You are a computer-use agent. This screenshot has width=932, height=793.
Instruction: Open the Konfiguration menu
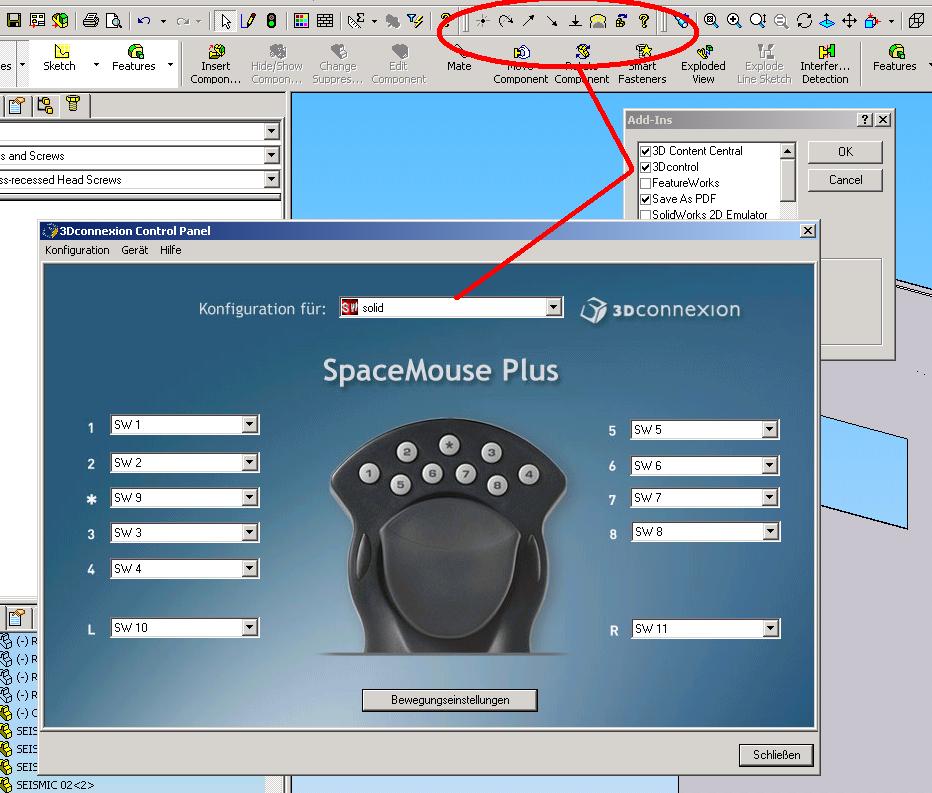pos(77,250)
